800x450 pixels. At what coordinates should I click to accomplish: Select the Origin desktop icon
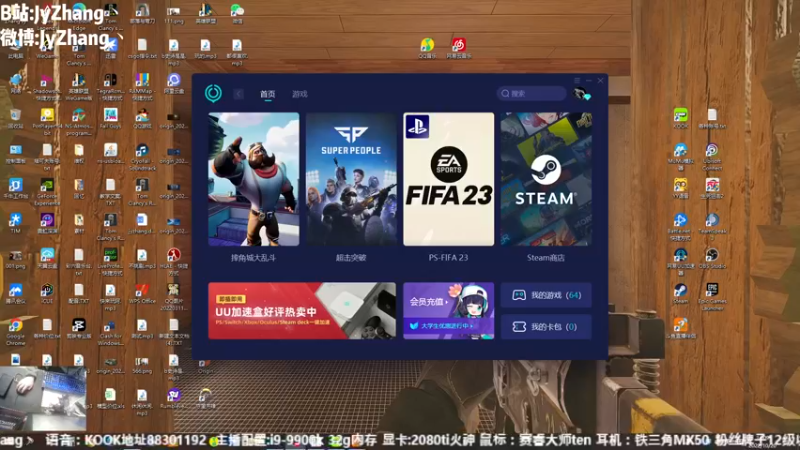pos(206,365)
